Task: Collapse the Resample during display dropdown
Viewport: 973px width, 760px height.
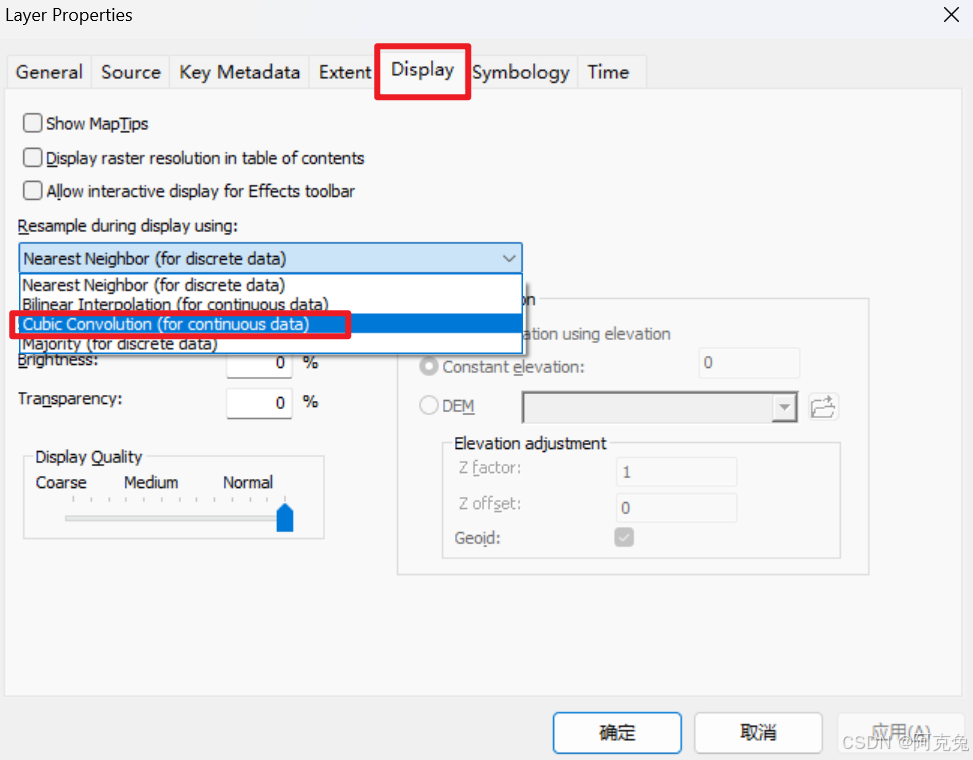Action: click(x=509, y=258)
